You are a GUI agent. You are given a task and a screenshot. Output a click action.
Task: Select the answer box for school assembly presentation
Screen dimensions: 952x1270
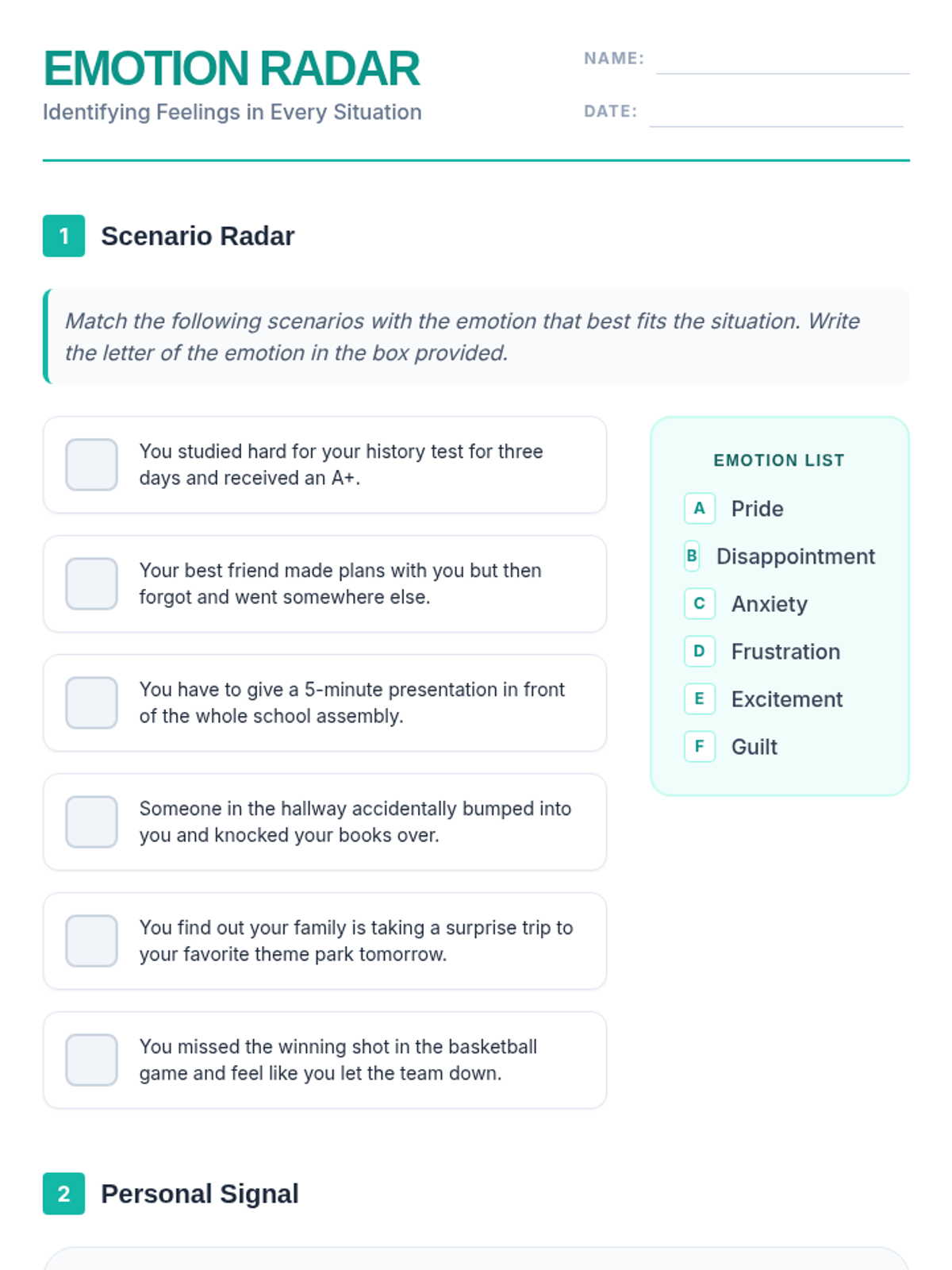pyautogui.click(x=91, y=702)
